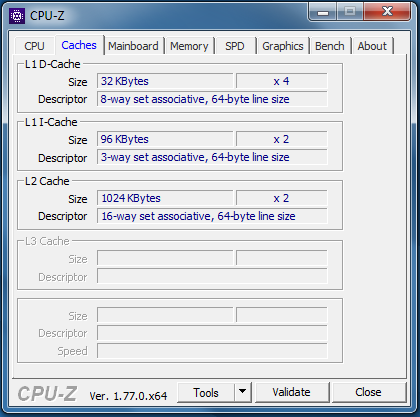Click the L1 I-Cache descriptor field

212,157
